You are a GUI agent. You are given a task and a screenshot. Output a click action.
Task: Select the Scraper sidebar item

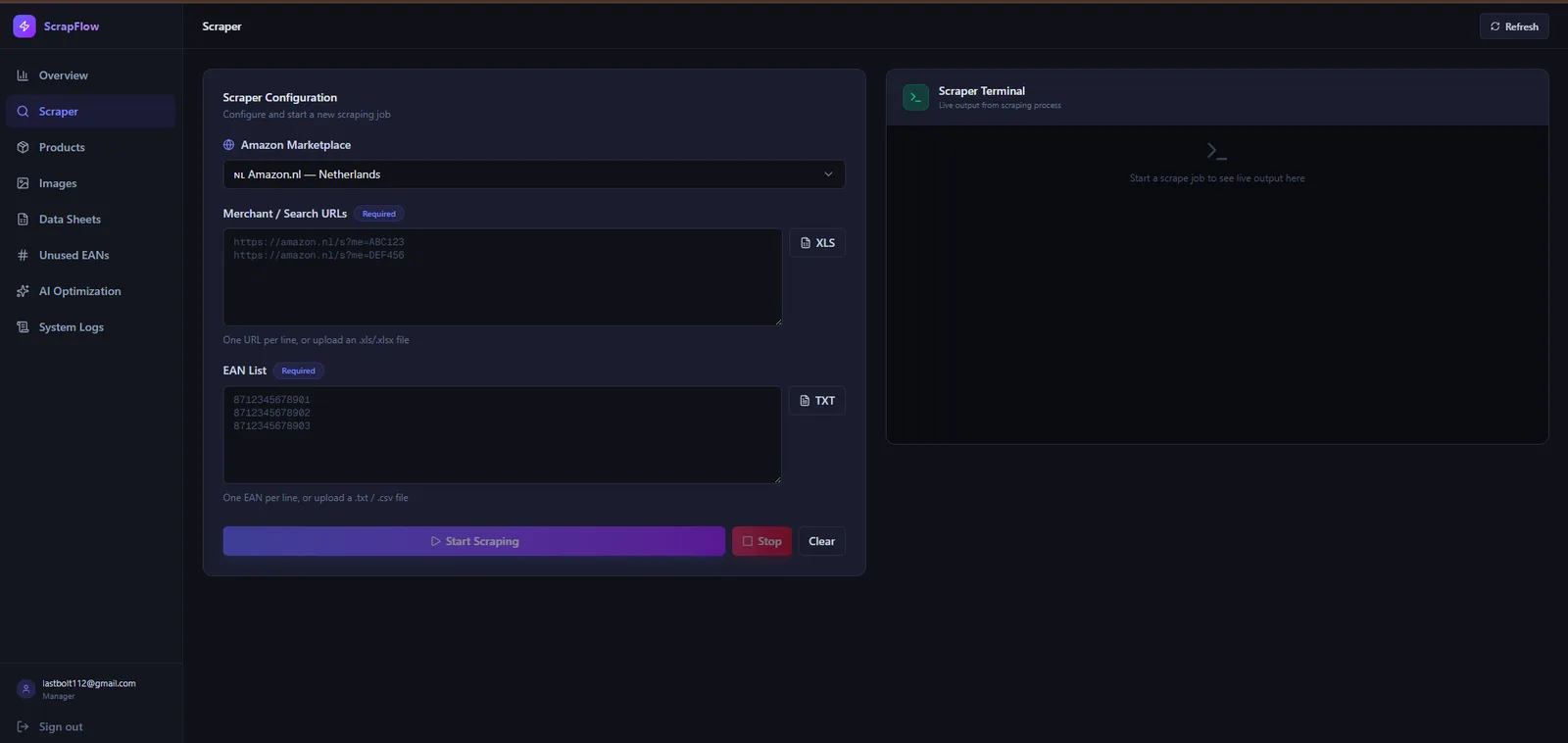pos(90,112)
